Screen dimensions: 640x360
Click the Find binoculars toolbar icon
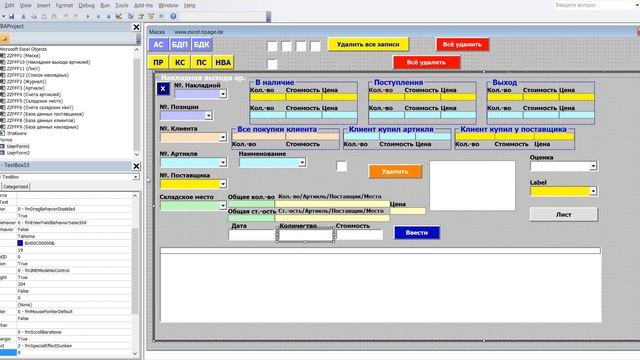pyautogui.click(x=54, y=16)
